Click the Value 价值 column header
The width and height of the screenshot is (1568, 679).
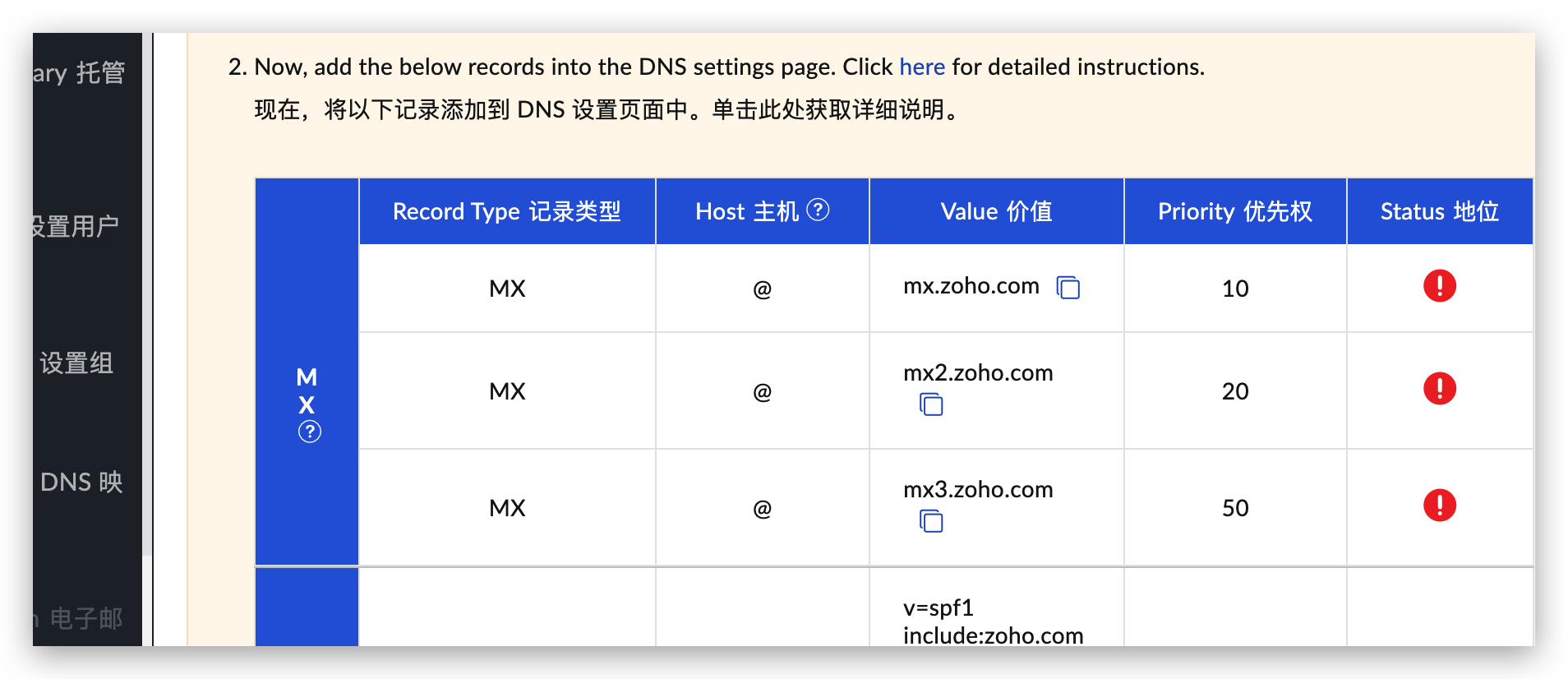(x=997, y=211)
